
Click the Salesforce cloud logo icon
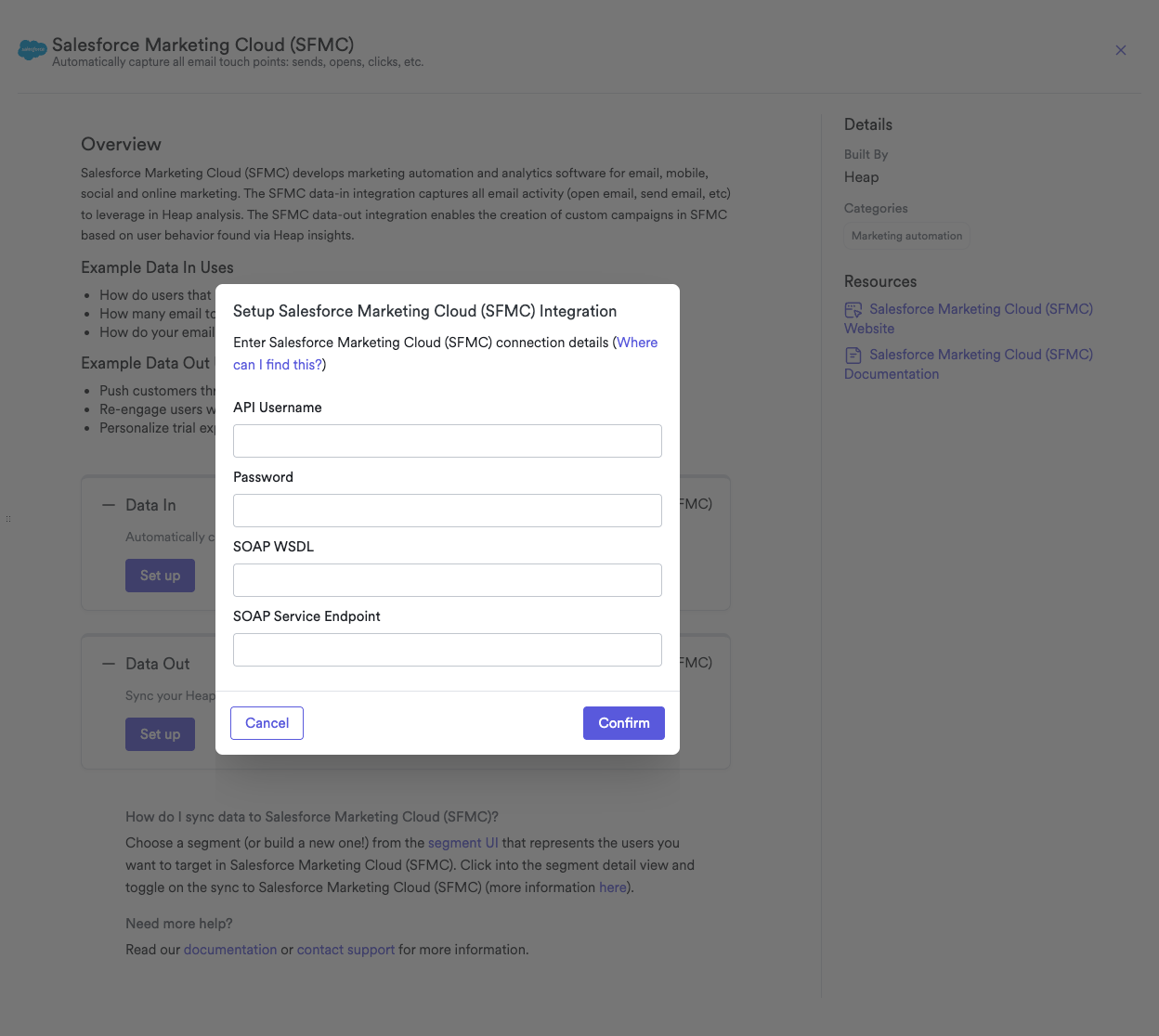(33, 50)
